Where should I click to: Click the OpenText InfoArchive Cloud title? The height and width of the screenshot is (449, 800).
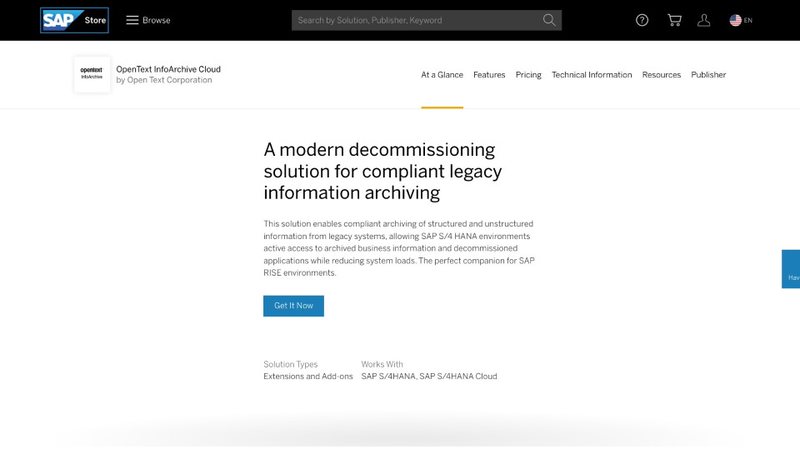(x=168, y=69)
